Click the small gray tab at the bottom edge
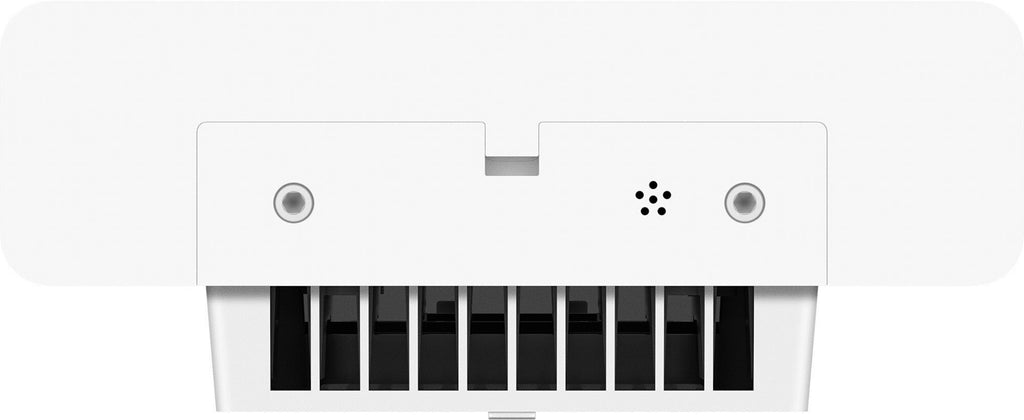This screenshot has height=420, width=1024. [x=512, y=415]
